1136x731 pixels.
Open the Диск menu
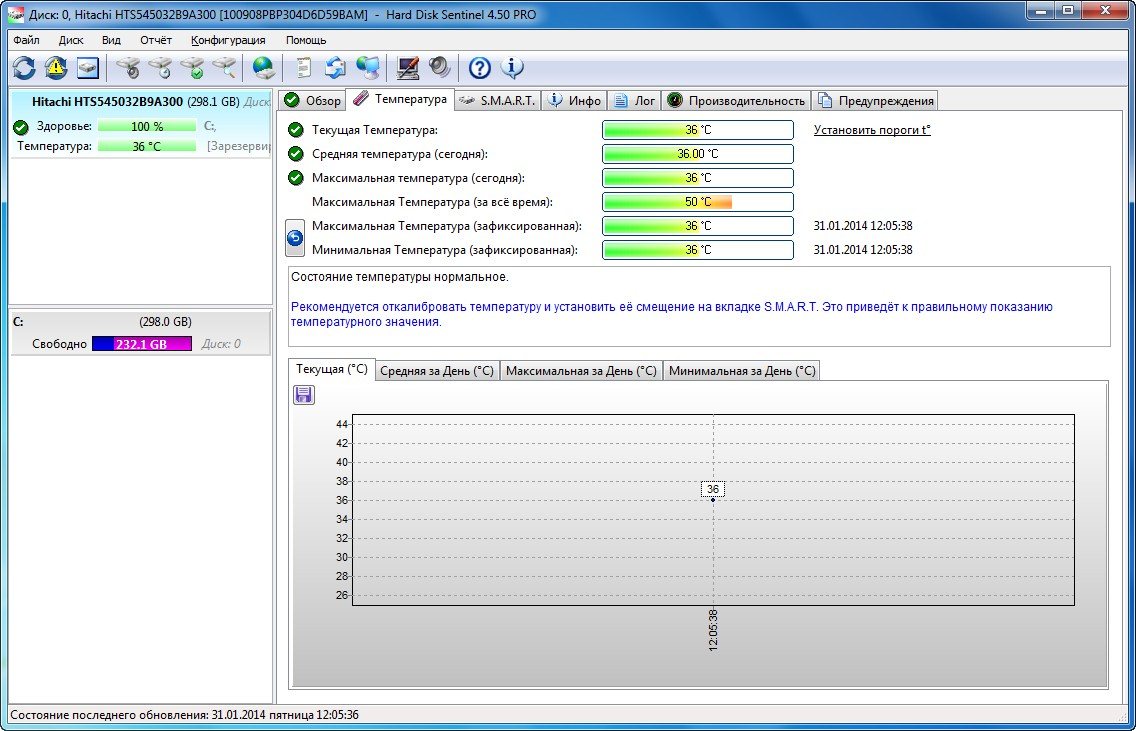71,40
